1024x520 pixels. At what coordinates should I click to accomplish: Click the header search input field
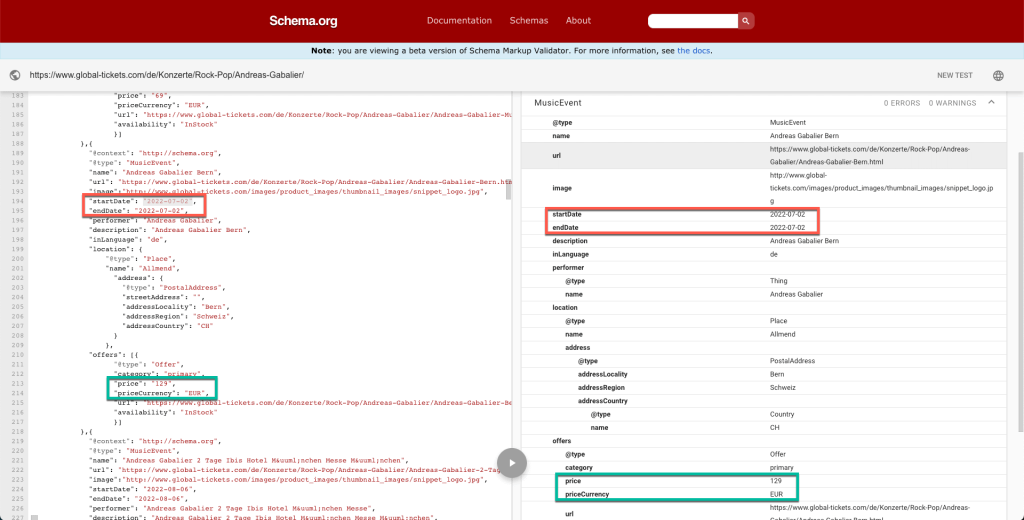(692, 21)
